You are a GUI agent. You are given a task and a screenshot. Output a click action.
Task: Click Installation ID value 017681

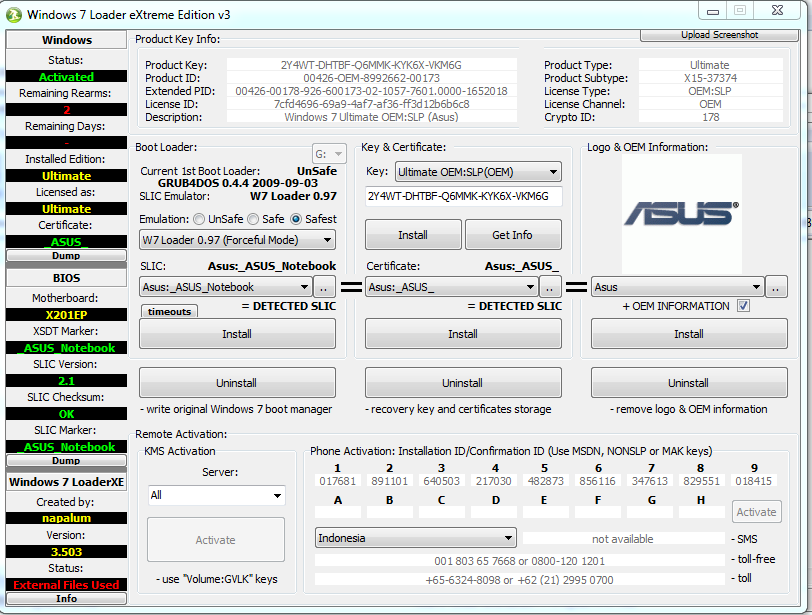[x=338, y=481]
